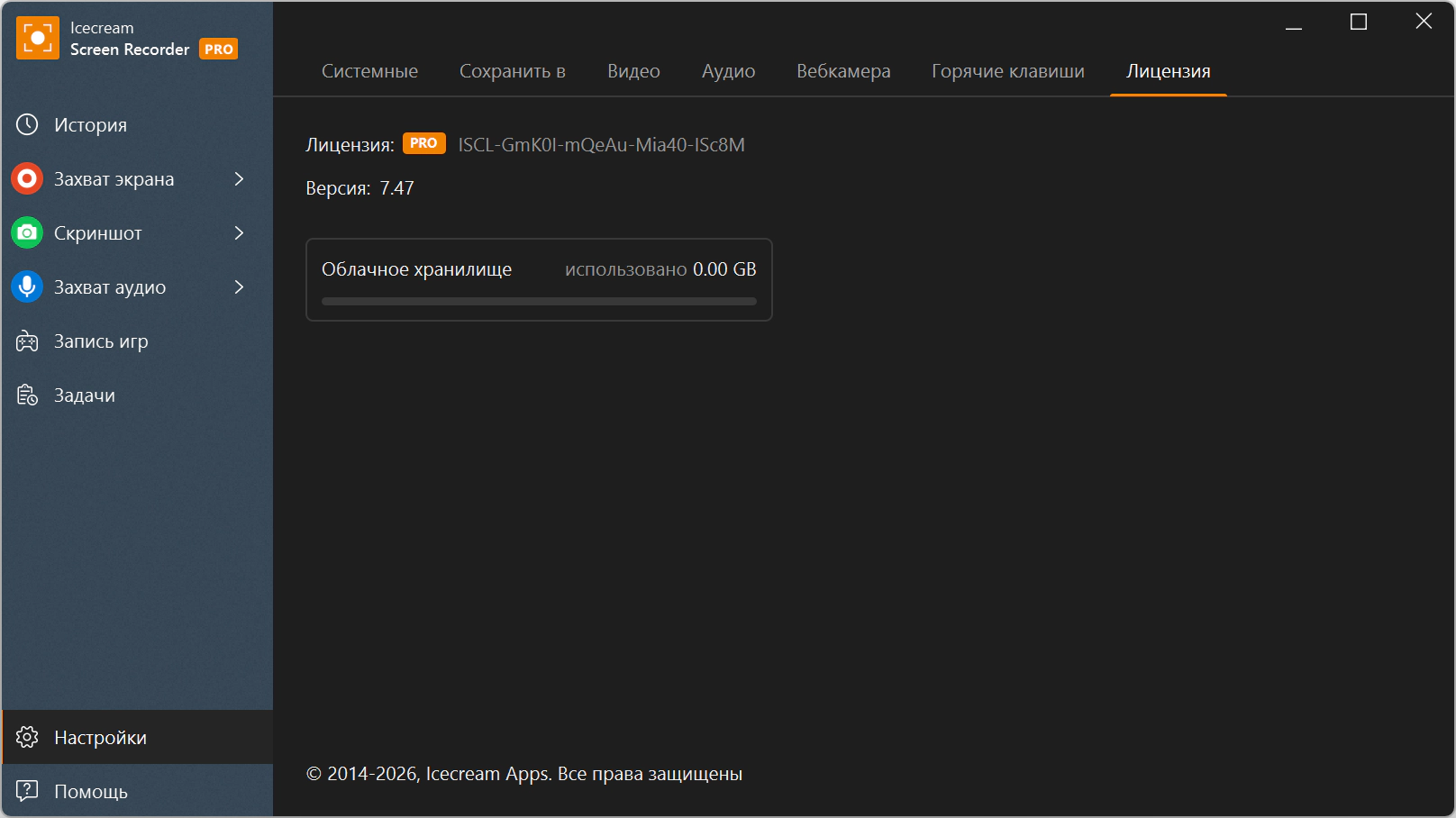Click the Версия: 7.47 text
This screenshot has width=1456, height=818.
359,188
